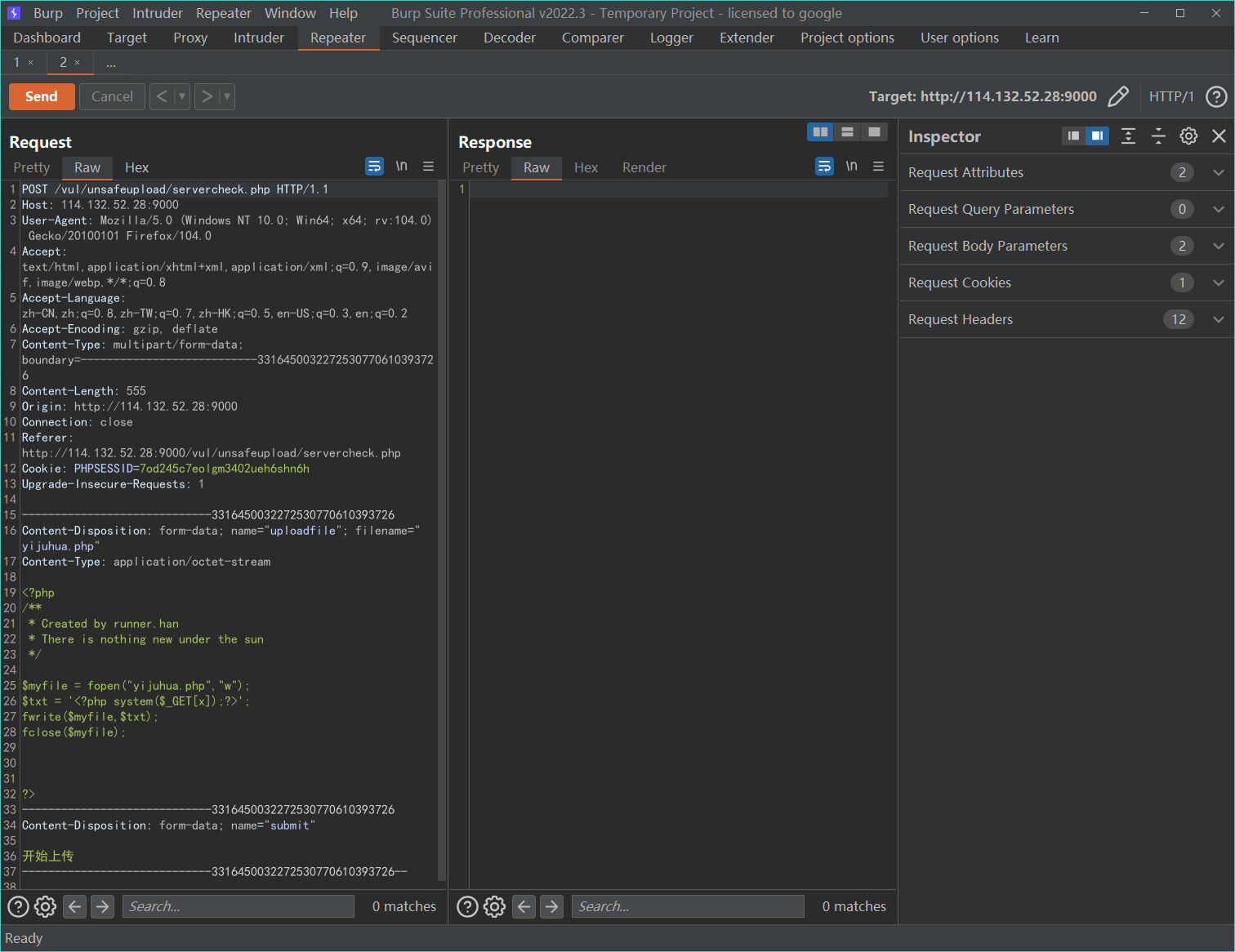The image size is (1235, 952).
Task: Open Response panel hamburger menu
Action: (x=878, y=167)
